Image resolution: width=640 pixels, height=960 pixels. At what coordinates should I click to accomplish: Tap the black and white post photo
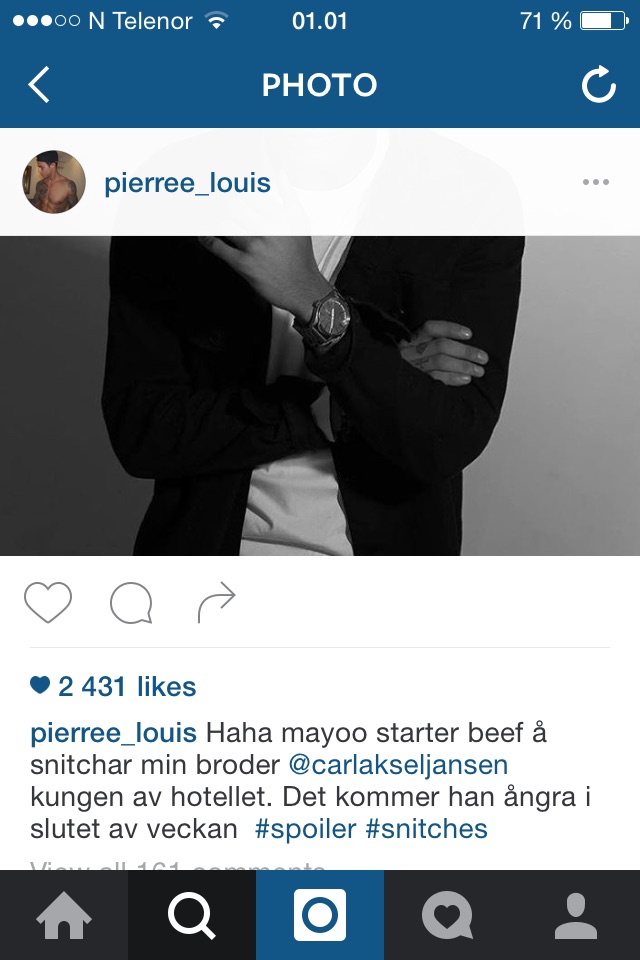[320, 396]
